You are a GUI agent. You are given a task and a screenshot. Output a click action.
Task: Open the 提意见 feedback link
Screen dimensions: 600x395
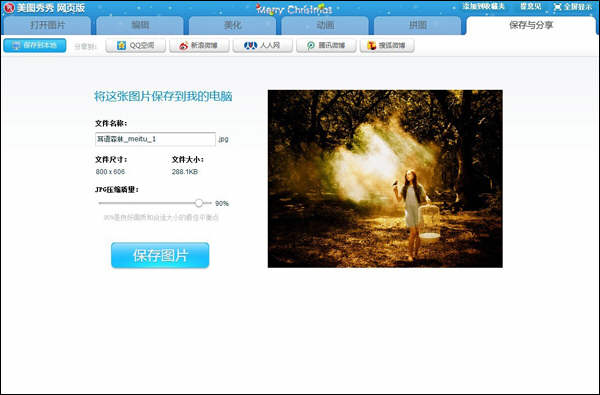click(x=530, y=7)
